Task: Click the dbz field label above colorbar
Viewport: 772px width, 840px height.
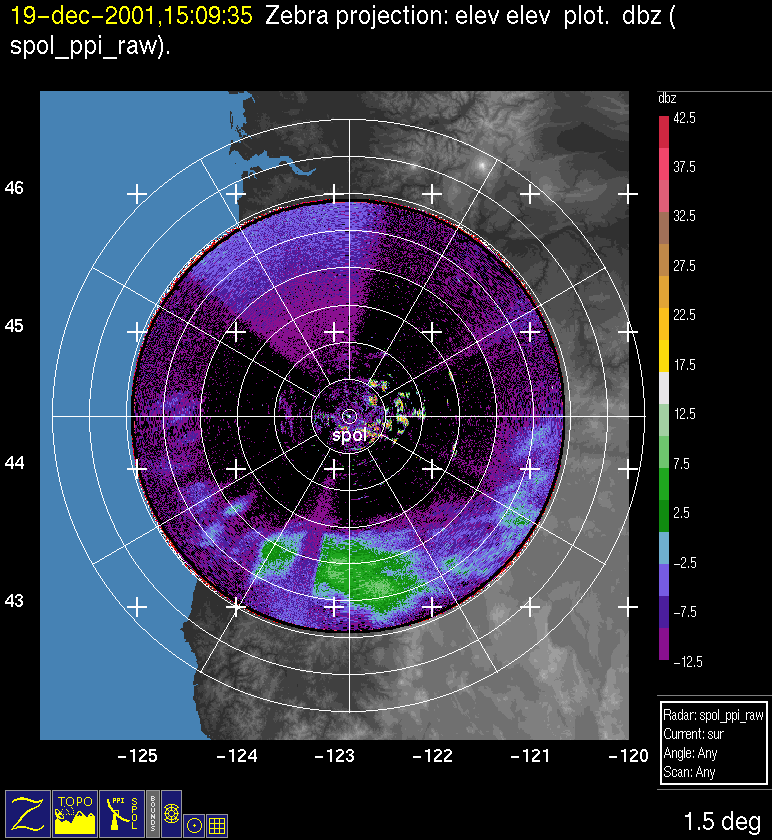Action: pyautogui.click(x=667, y=98)
